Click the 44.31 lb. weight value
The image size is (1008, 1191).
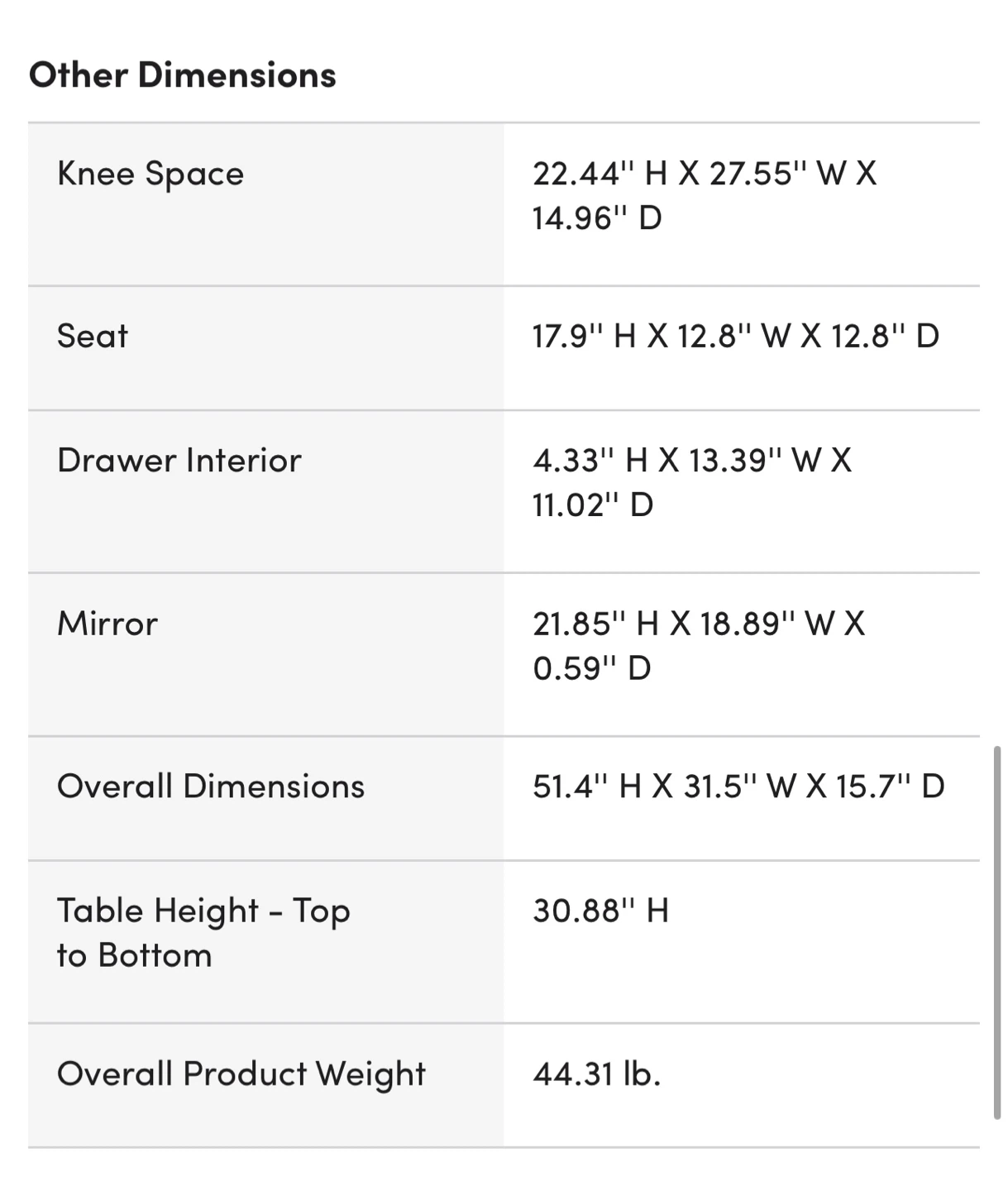point(597,1074)
